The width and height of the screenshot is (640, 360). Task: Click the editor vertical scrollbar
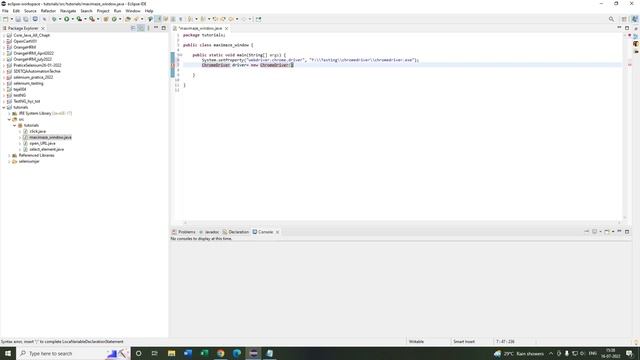[624, 127]
